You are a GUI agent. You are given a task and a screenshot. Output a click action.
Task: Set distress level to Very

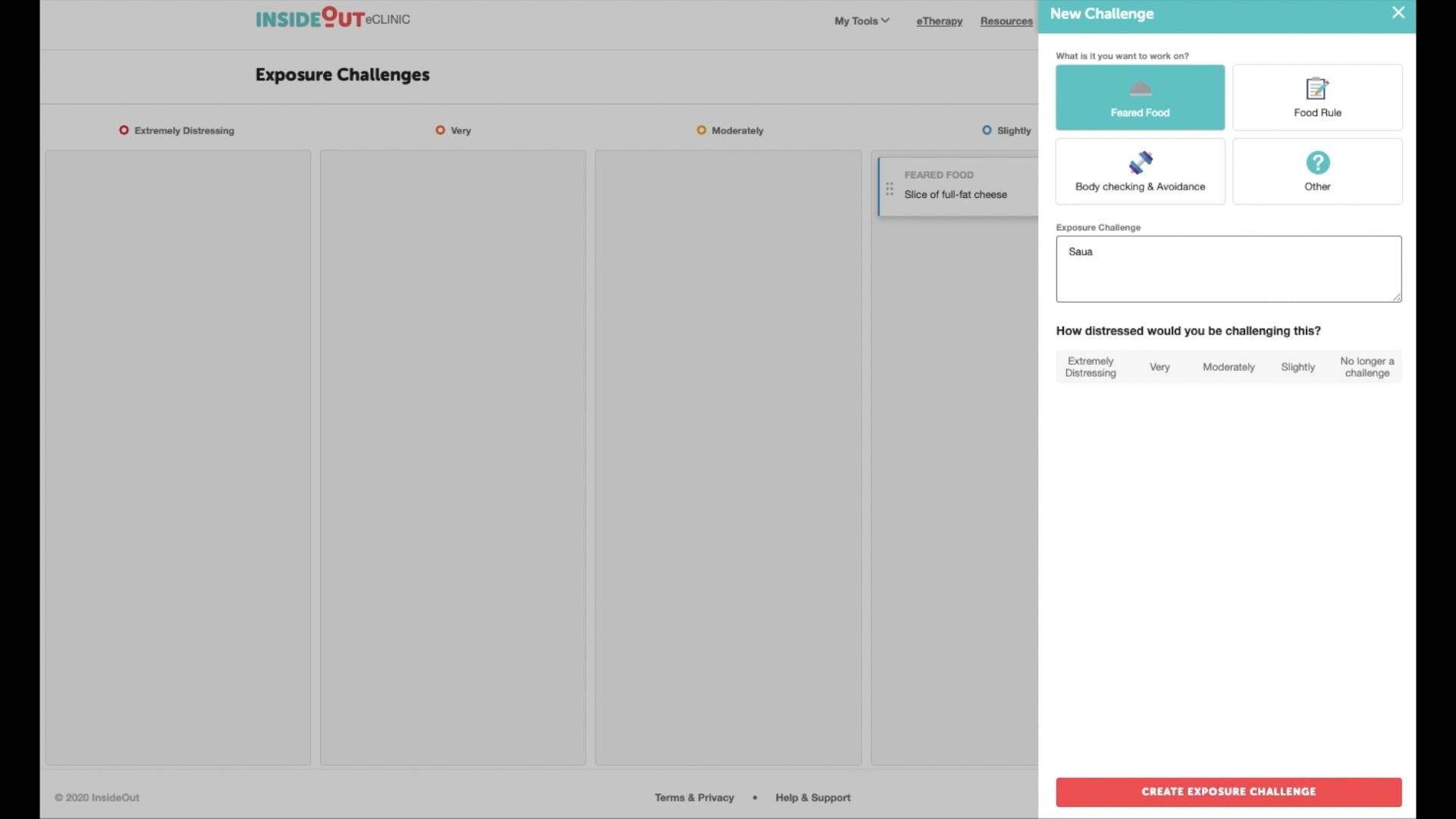tap(1159, 367)
